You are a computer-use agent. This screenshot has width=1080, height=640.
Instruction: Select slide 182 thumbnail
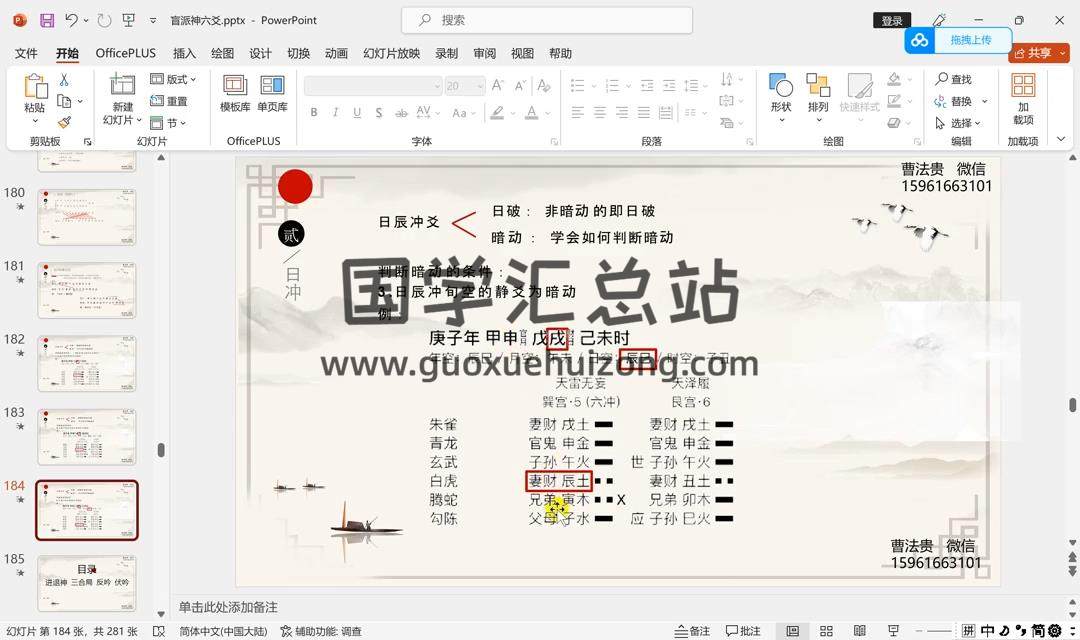(x=87, y=364)
